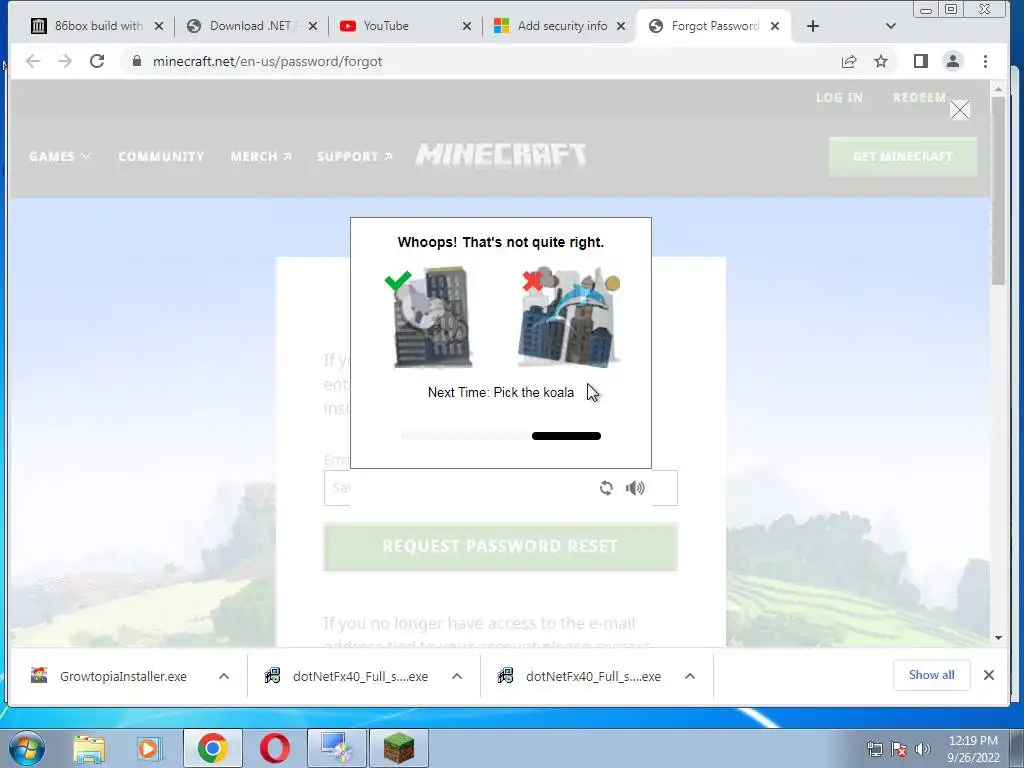
Task: Expand options for second dotNetFx40 download
Action: click(x=690, y=676)
